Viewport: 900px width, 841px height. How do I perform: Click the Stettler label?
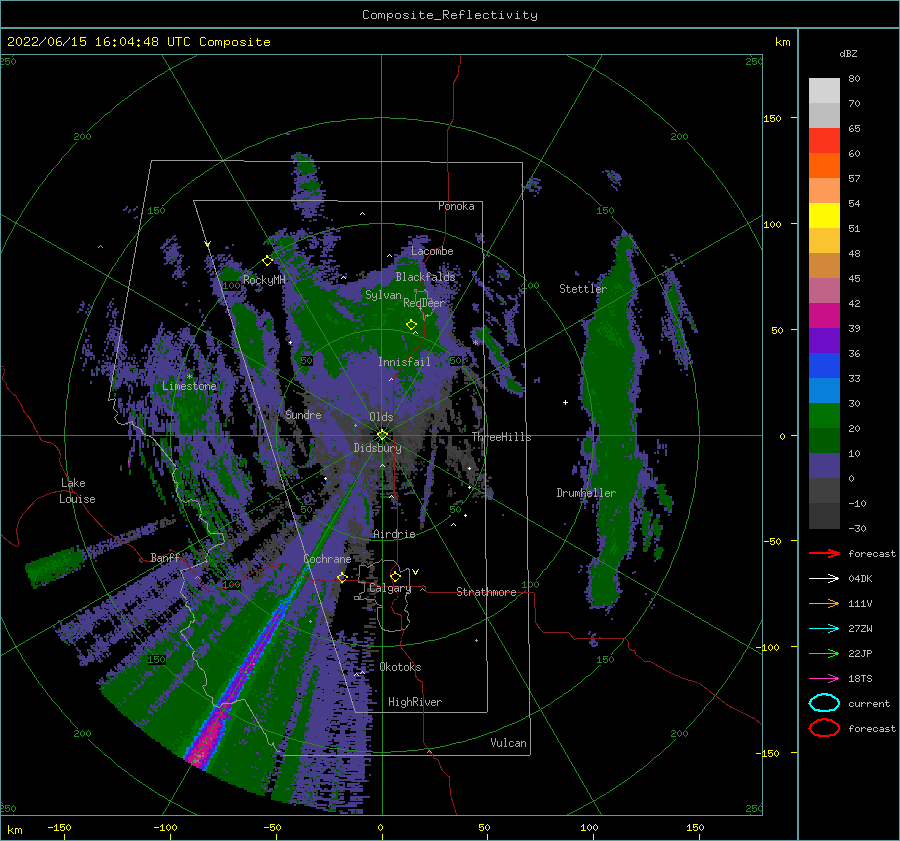(x=583, y=289)
